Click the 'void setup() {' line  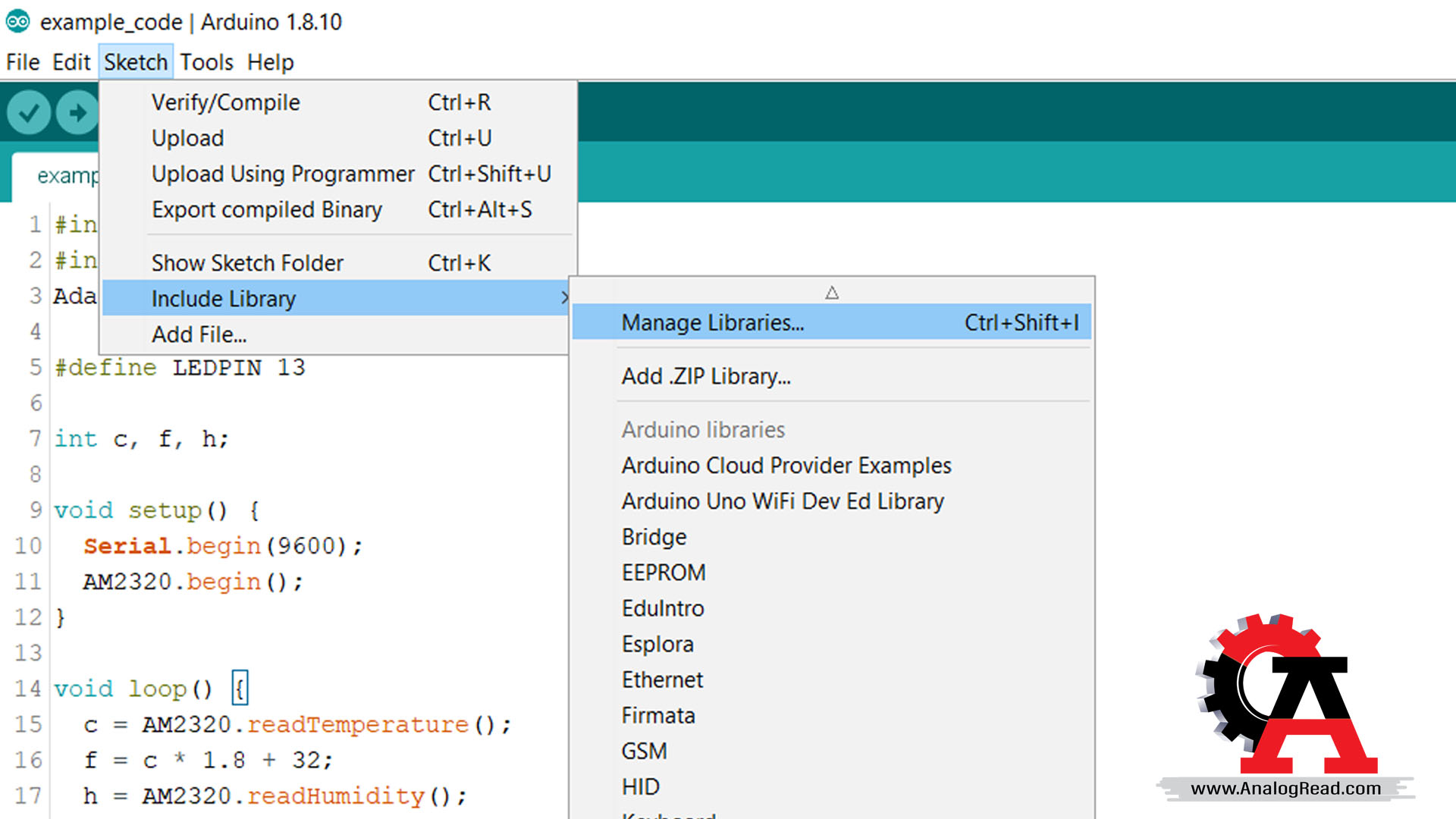tap(157, 510)
